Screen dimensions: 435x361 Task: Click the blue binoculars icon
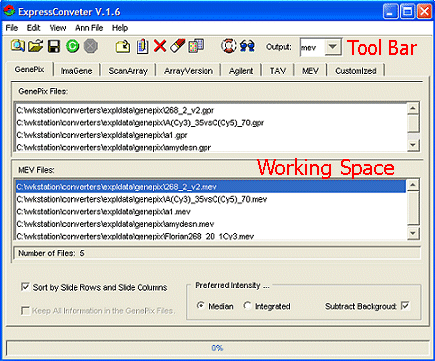coord(247,46)
